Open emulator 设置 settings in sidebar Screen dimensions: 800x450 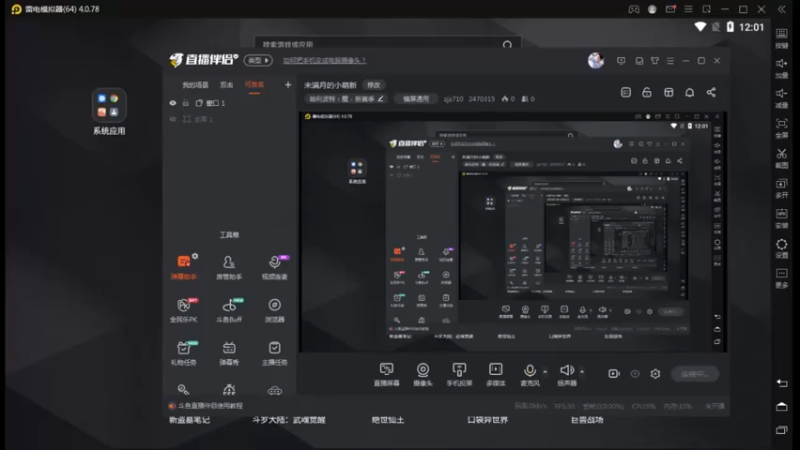(782, 247)
